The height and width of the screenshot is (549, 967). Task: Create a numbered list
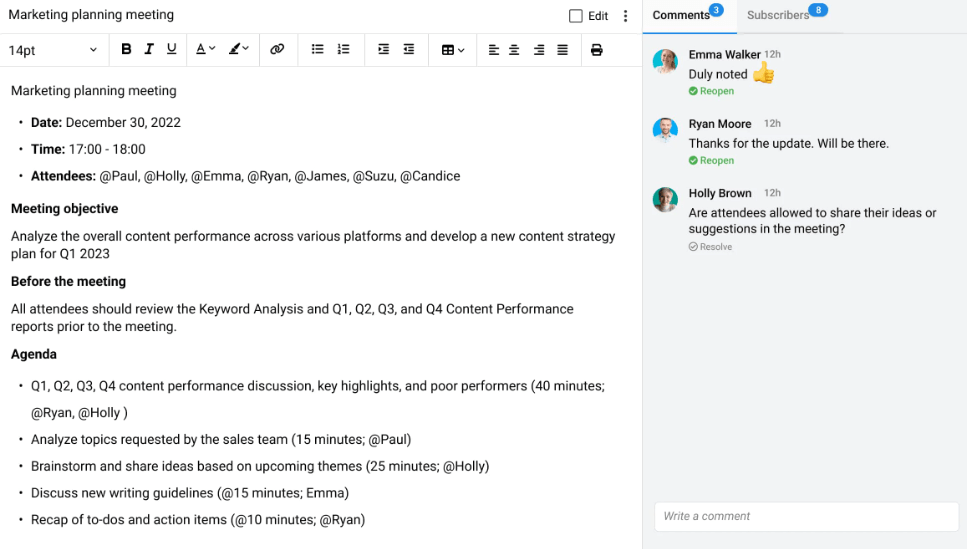click(x=344, y=49)
